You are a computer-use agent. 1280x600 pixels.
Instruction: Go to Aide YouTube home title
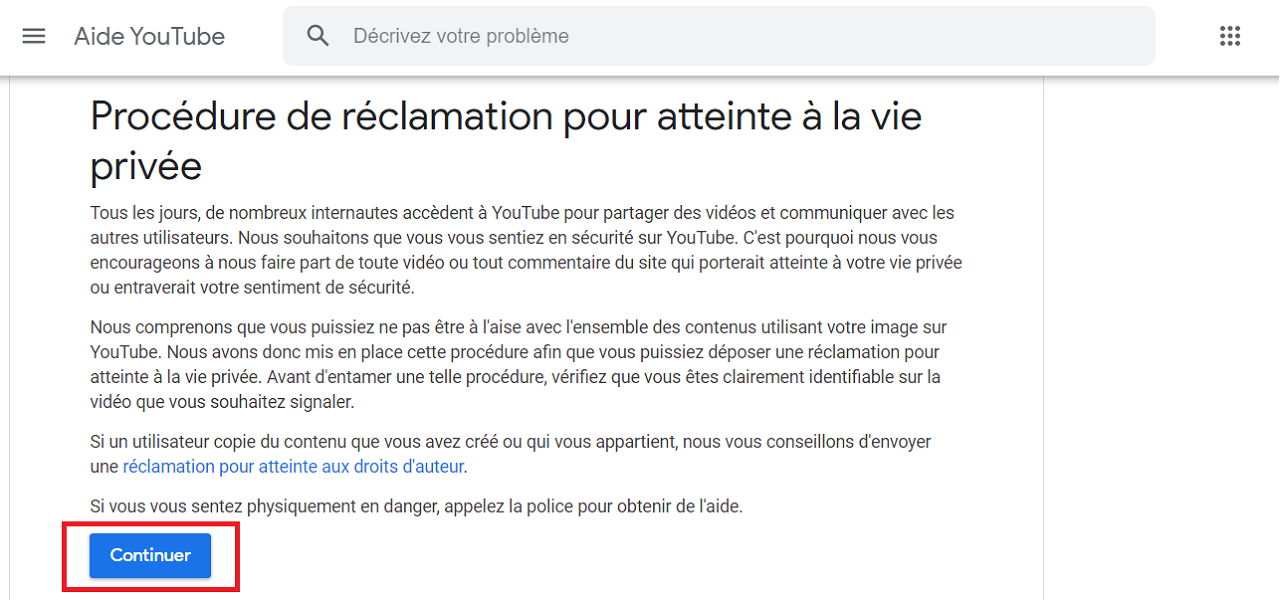[149, 36]
